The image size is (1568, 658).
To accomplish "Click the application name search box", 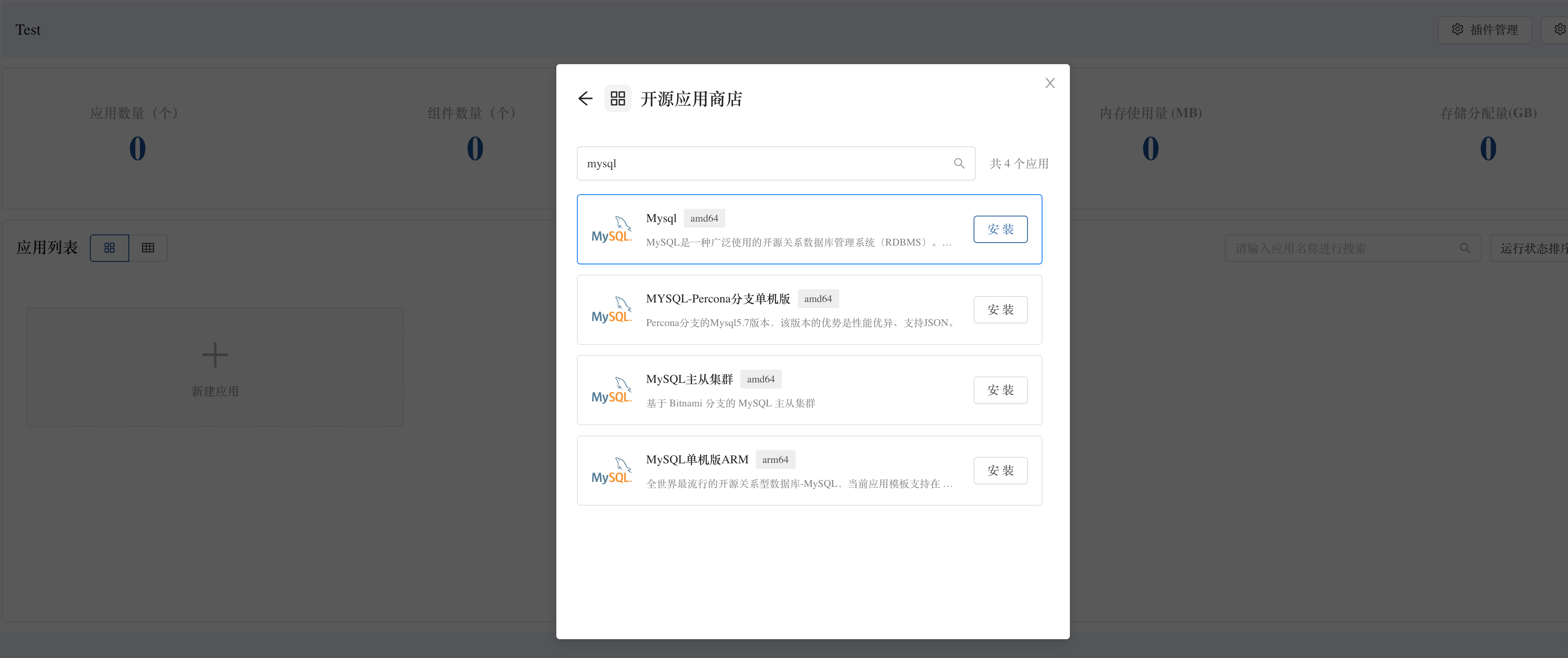I will [x=1339, y=248].
